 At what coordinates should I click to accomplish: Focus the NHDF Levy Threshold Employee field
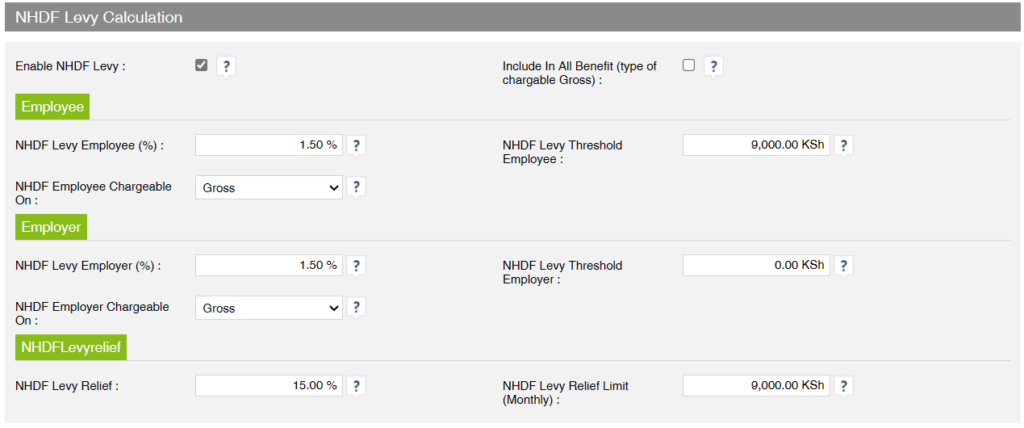pos(756,145)
